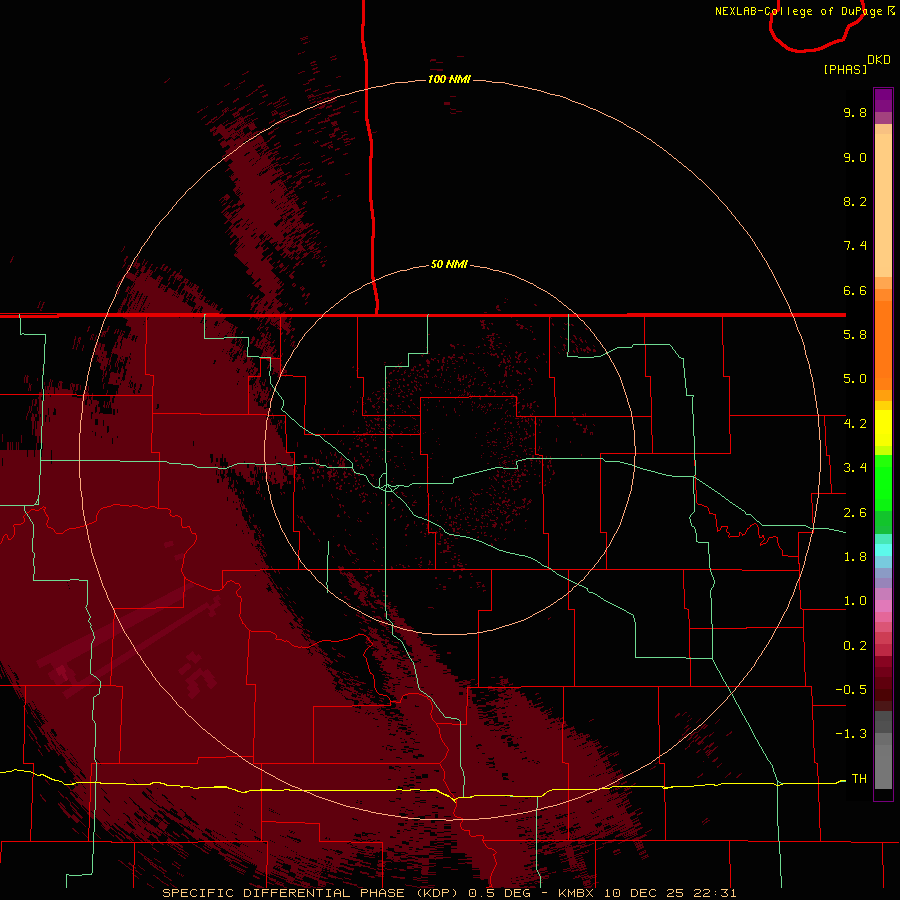Click the 9.0 scale value
Screen dimensions: 900x900
tap(855, 157)
